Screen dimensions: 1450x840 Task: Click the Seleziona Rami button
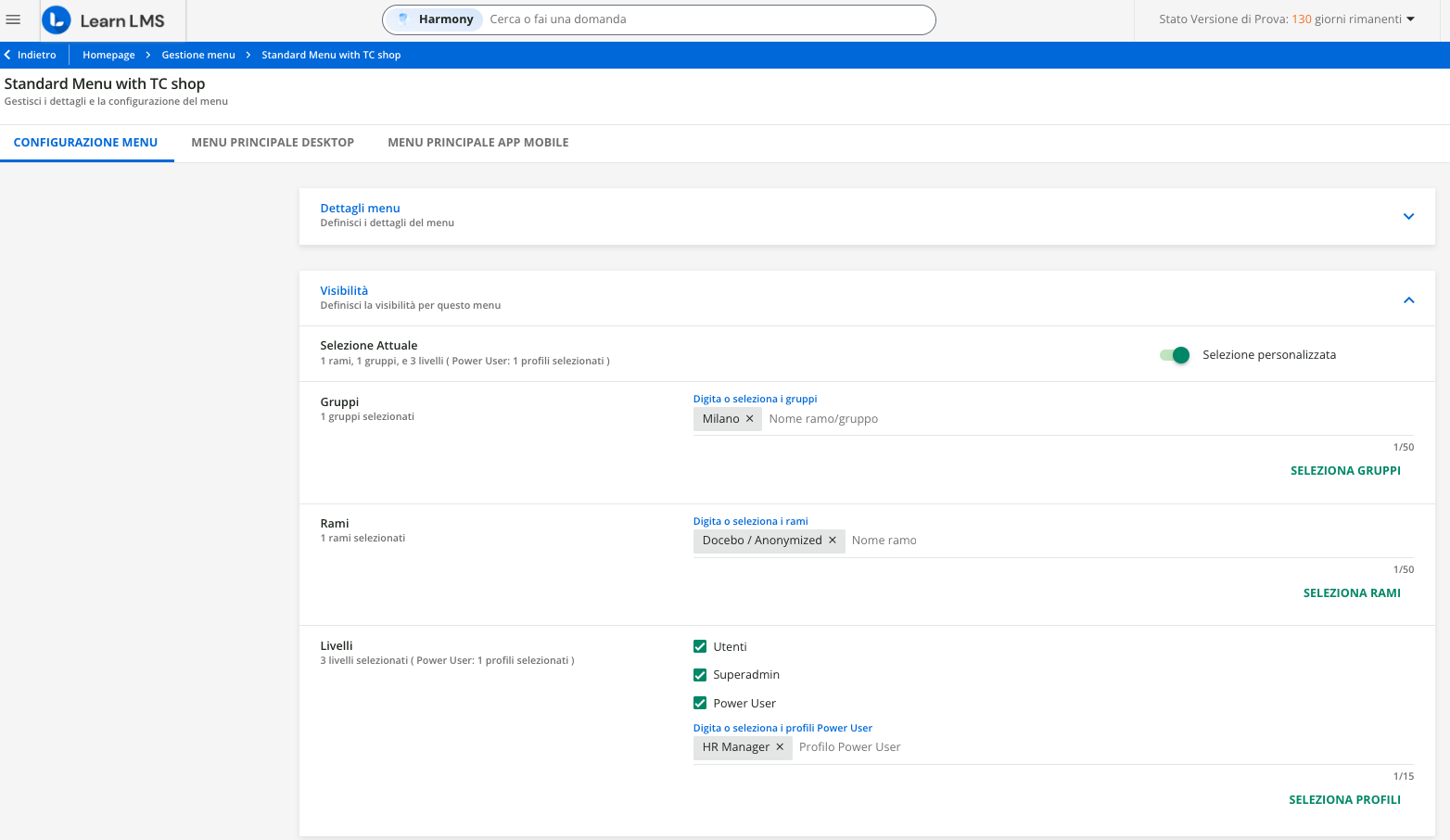point(1352,593)
